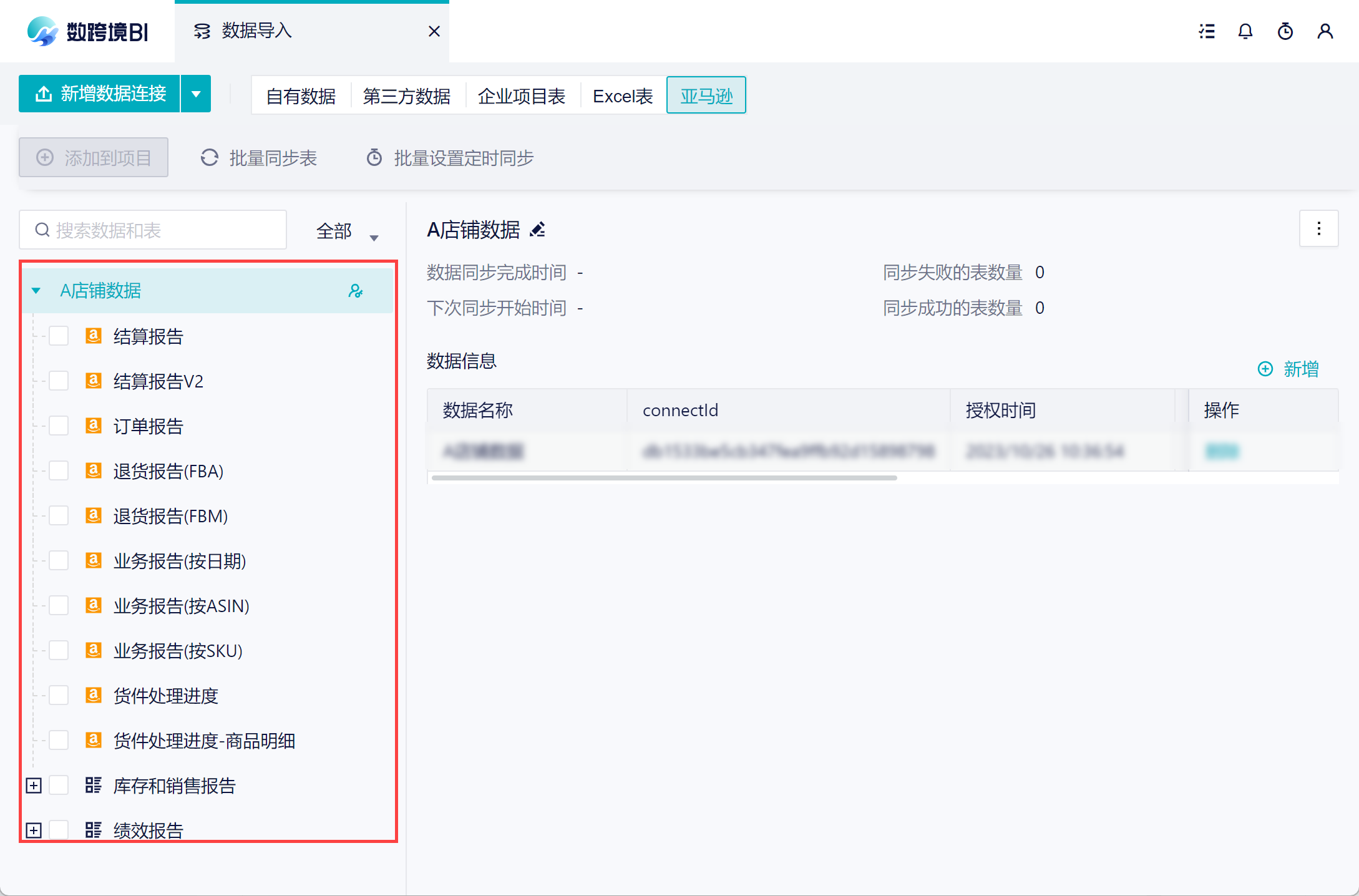The height and width of the screenshot is (896, 1359).
Task: Click the edit pencil next to A店铺数据 title
Action: point(537,230)
